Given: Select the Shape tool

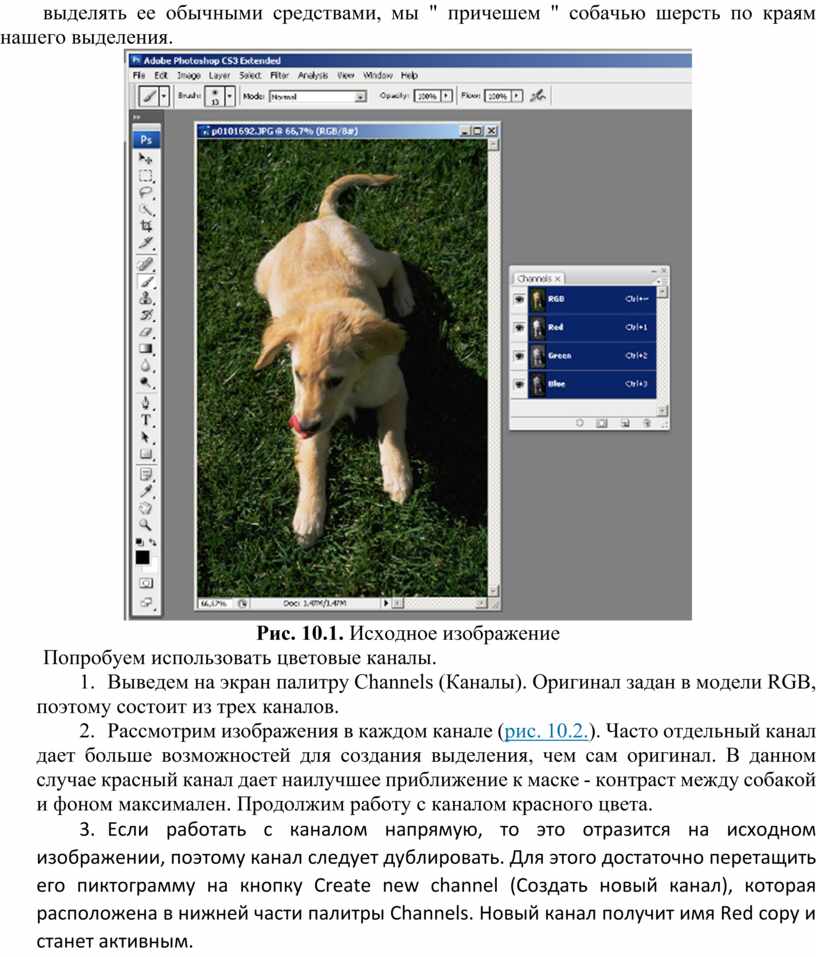Looking at the screenshot, I should [145, 454].
